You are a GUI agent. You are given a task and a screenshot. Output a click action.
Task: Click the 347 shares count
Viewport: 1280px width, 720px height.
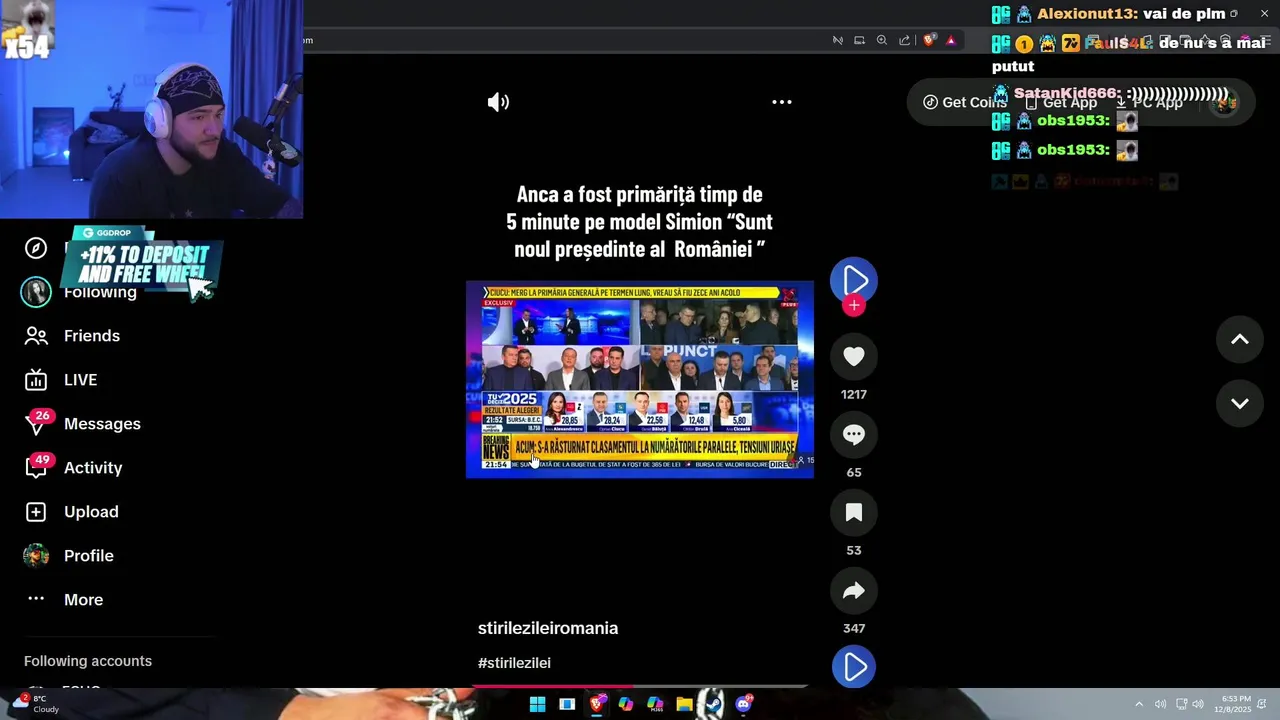(x=854, y=628)
